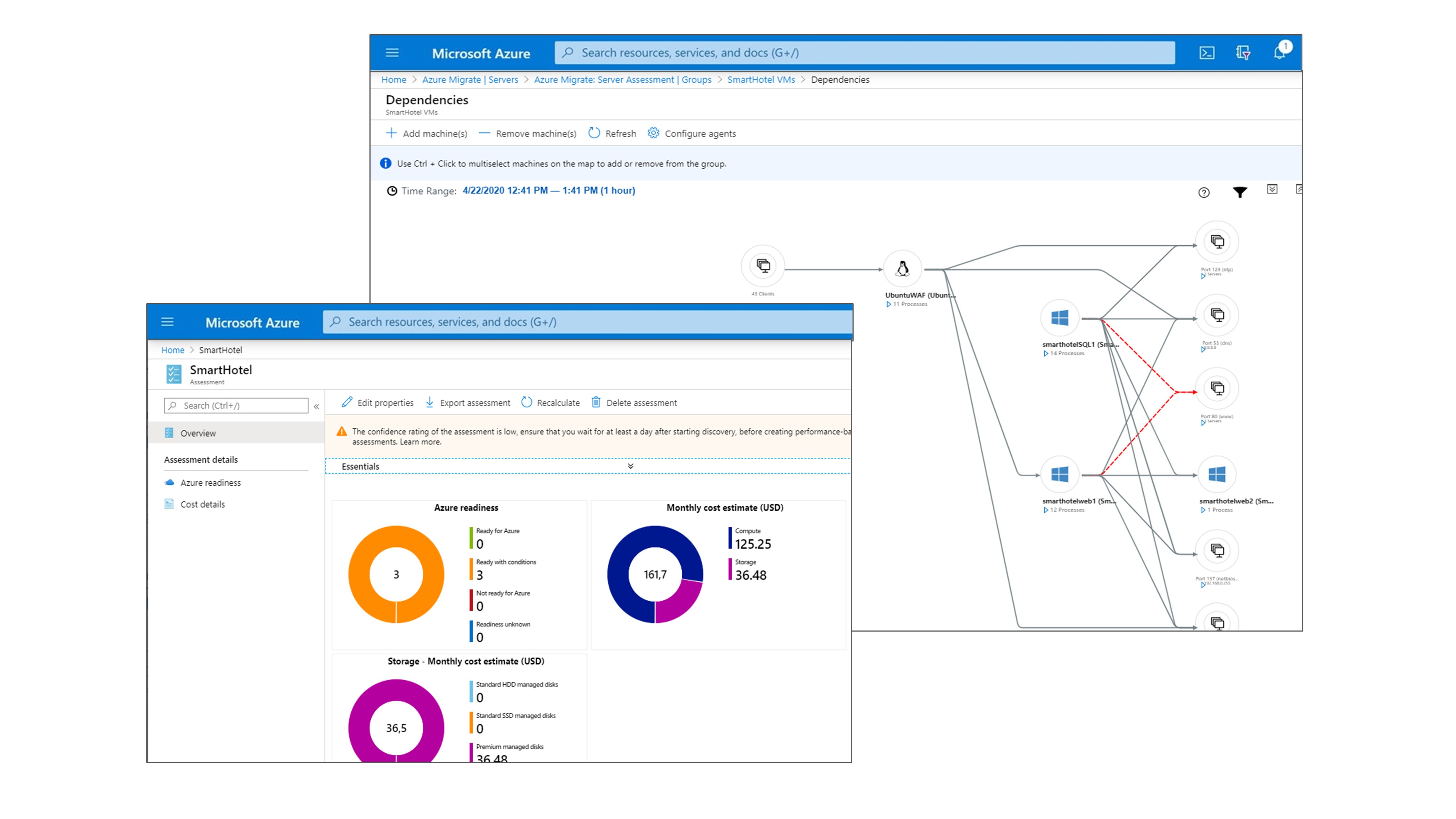The width and height of the screenshot is (1456, 819).
Task: Go to Home breadcrumb in Dependencies window
Action: (393, 80)
